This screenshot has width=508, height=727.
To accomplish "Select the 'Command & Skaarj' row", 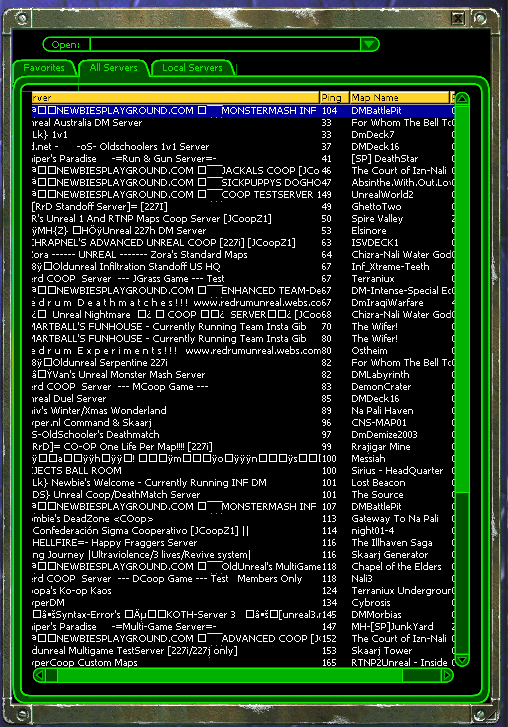I will [x=243, y=423].
